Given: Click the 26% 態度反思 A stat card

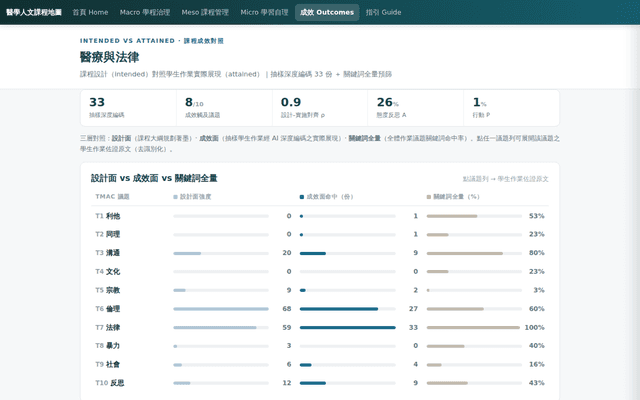Looking at the screenshot, I should [x=416, y=108].
